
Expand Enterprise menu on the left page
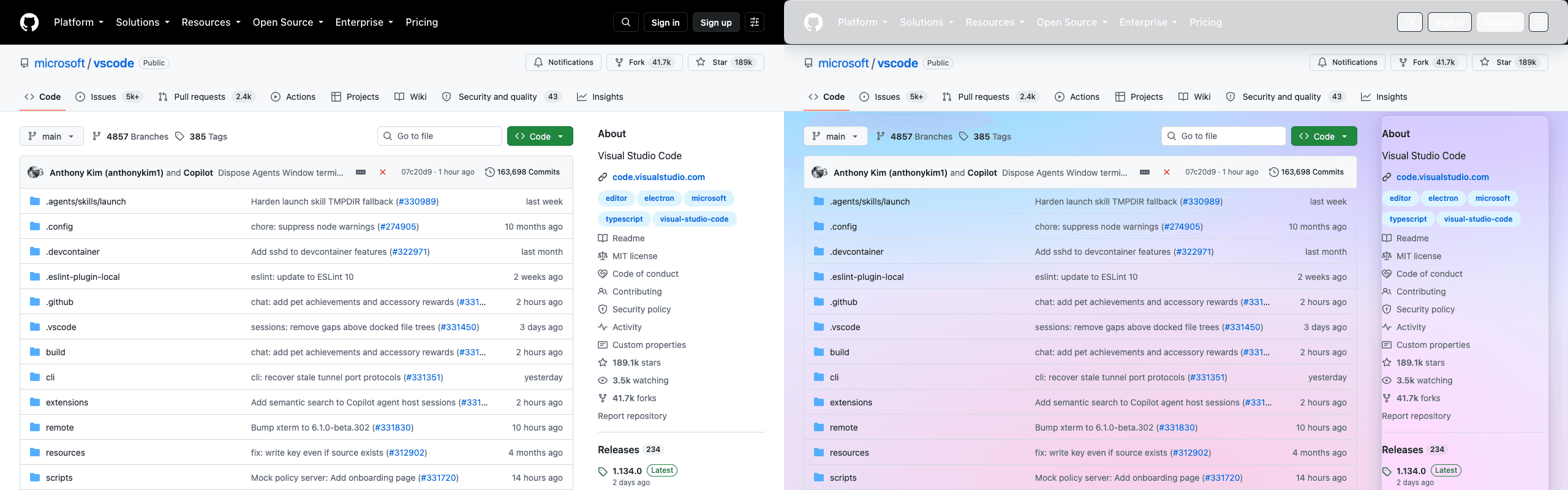click(364, 22)
